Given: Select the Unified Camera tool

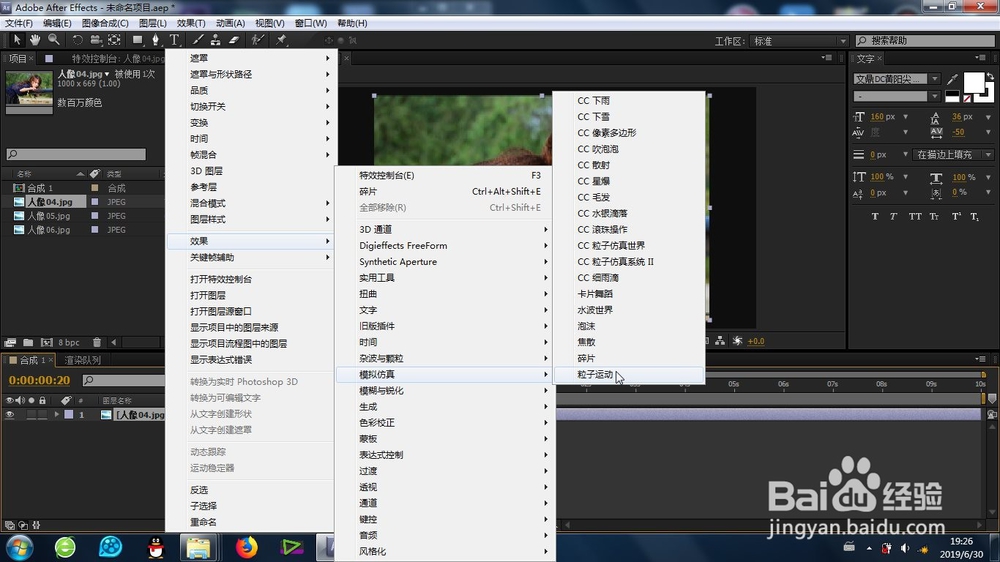Looking at the screenshot, I should point(96,40).
